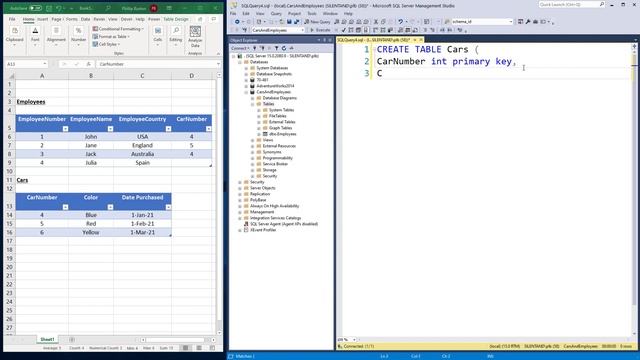Click the New Query toolbar button
The image size is (640, 360).
(317, 22)
